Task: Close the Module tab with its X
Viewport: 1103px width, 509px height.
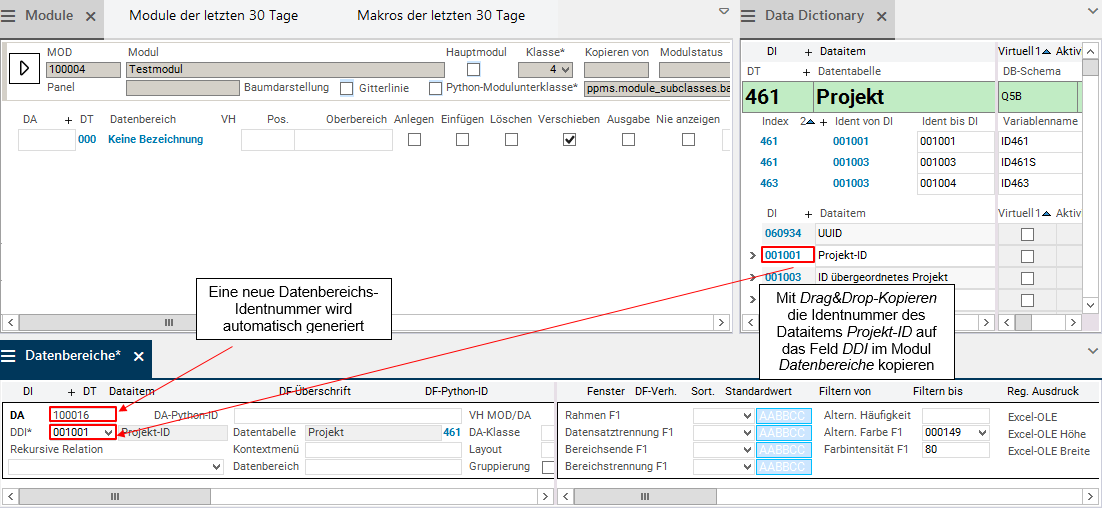Action: (91, 17)
